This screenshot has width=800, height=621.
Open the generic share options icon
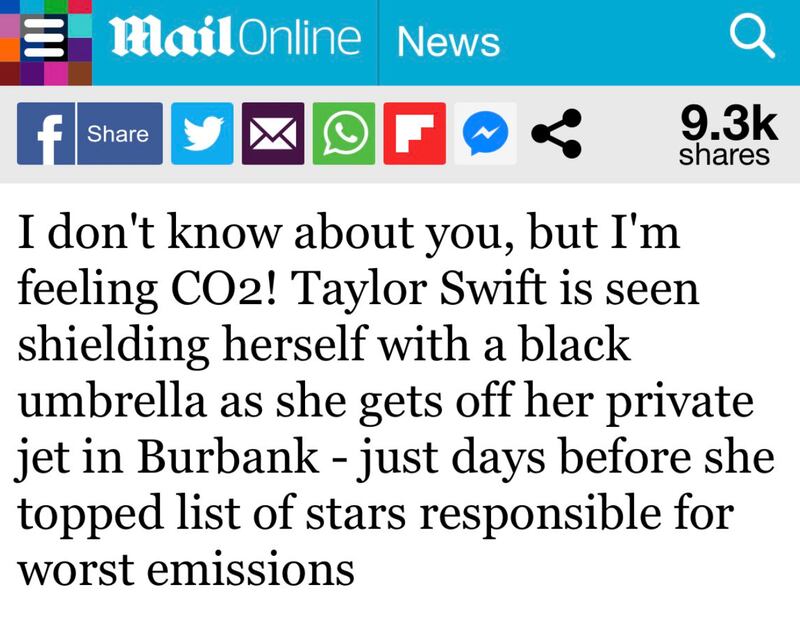tap(554, 134)
